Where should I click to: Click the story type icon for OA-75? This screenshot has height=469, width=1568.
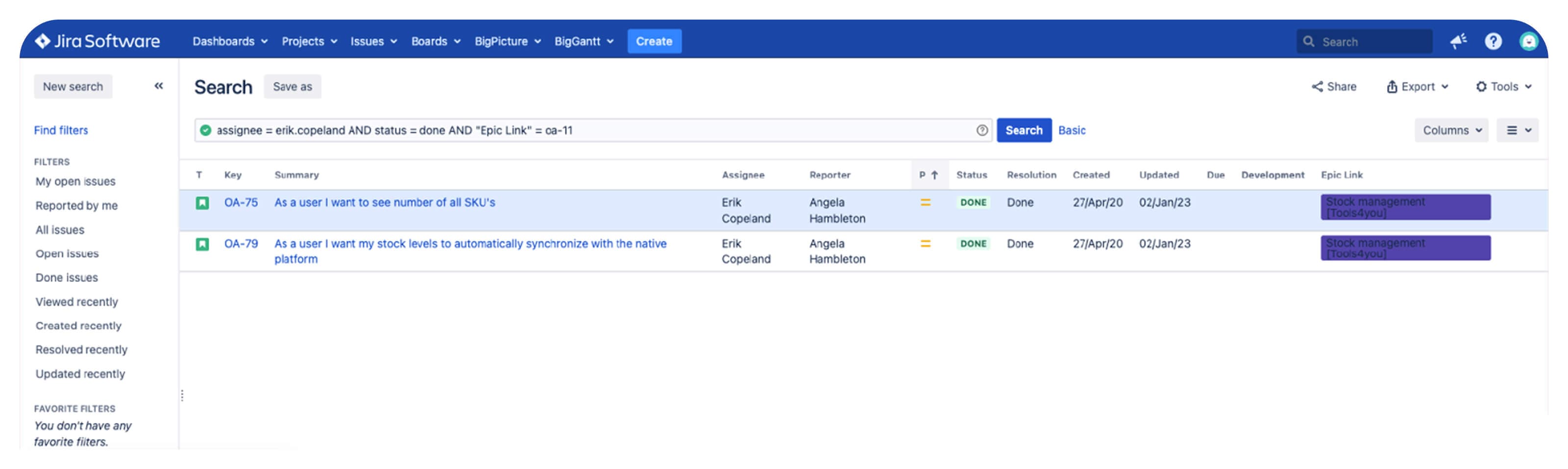coord(202,203)
